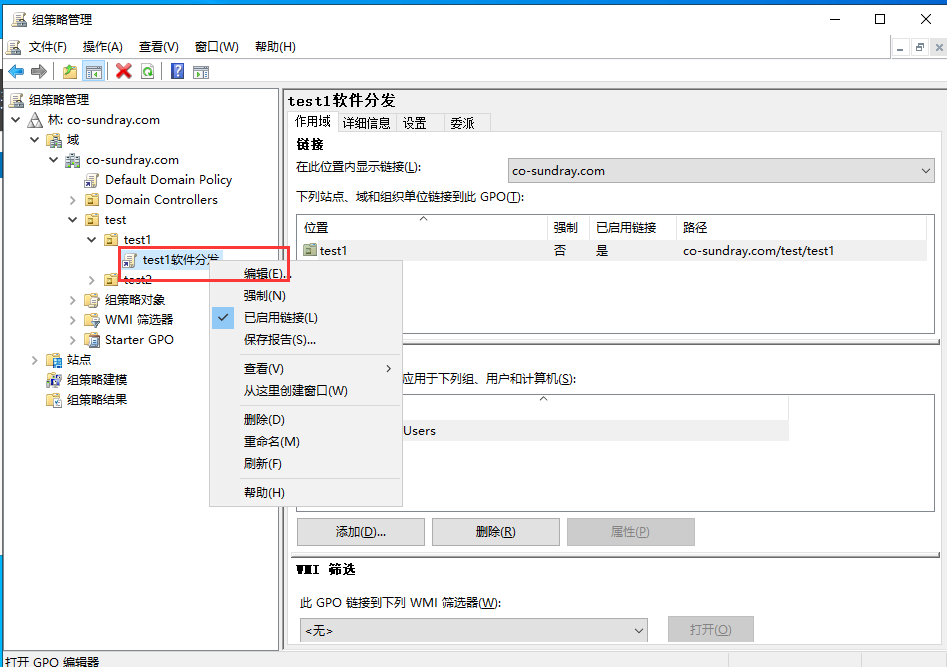Click the path co-sundray.com/test/test1 cell

pos(759,251)
